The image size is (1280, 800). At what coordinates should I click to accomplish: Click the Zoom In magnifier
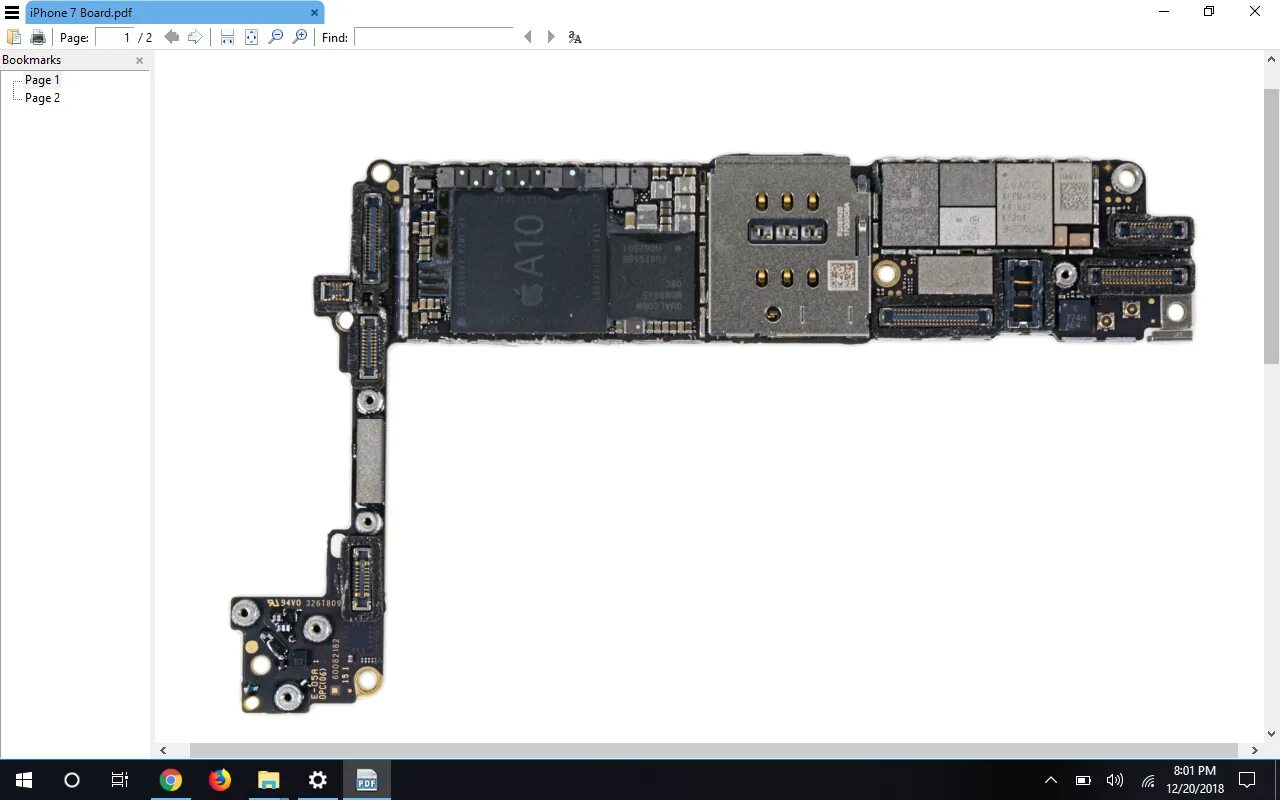pyautogui.click(x=299, y=37)
